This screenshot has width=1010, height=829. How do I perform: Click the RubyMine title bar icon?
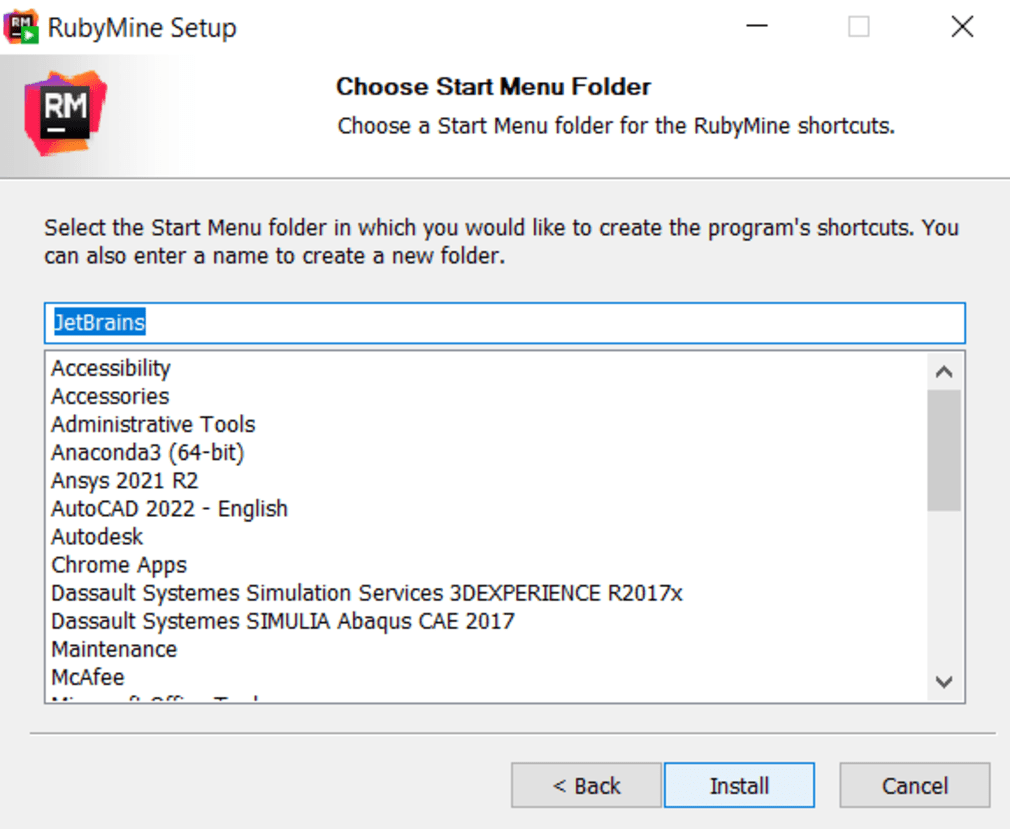click(22, 27)
